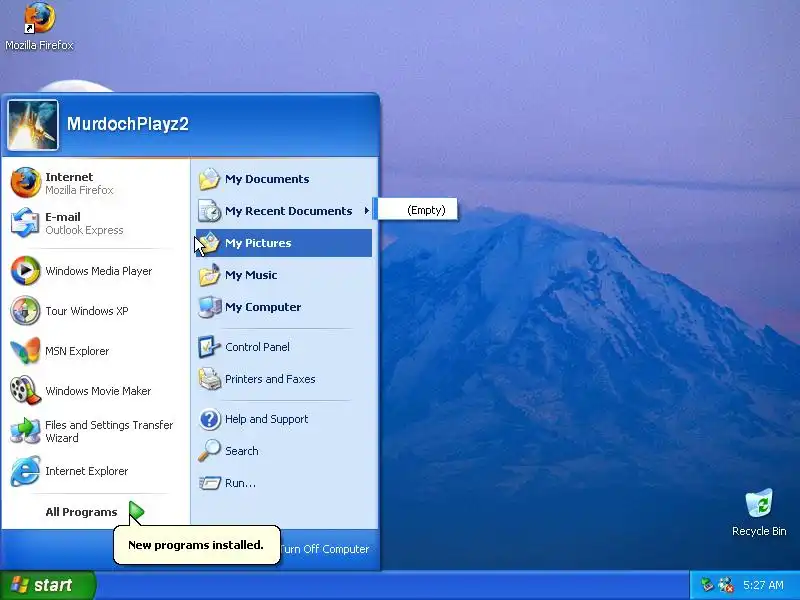The width and height of the screenshot is (800, 600).
Task: Click the Firefox icon beside Internet
Action: pos(25,183)
